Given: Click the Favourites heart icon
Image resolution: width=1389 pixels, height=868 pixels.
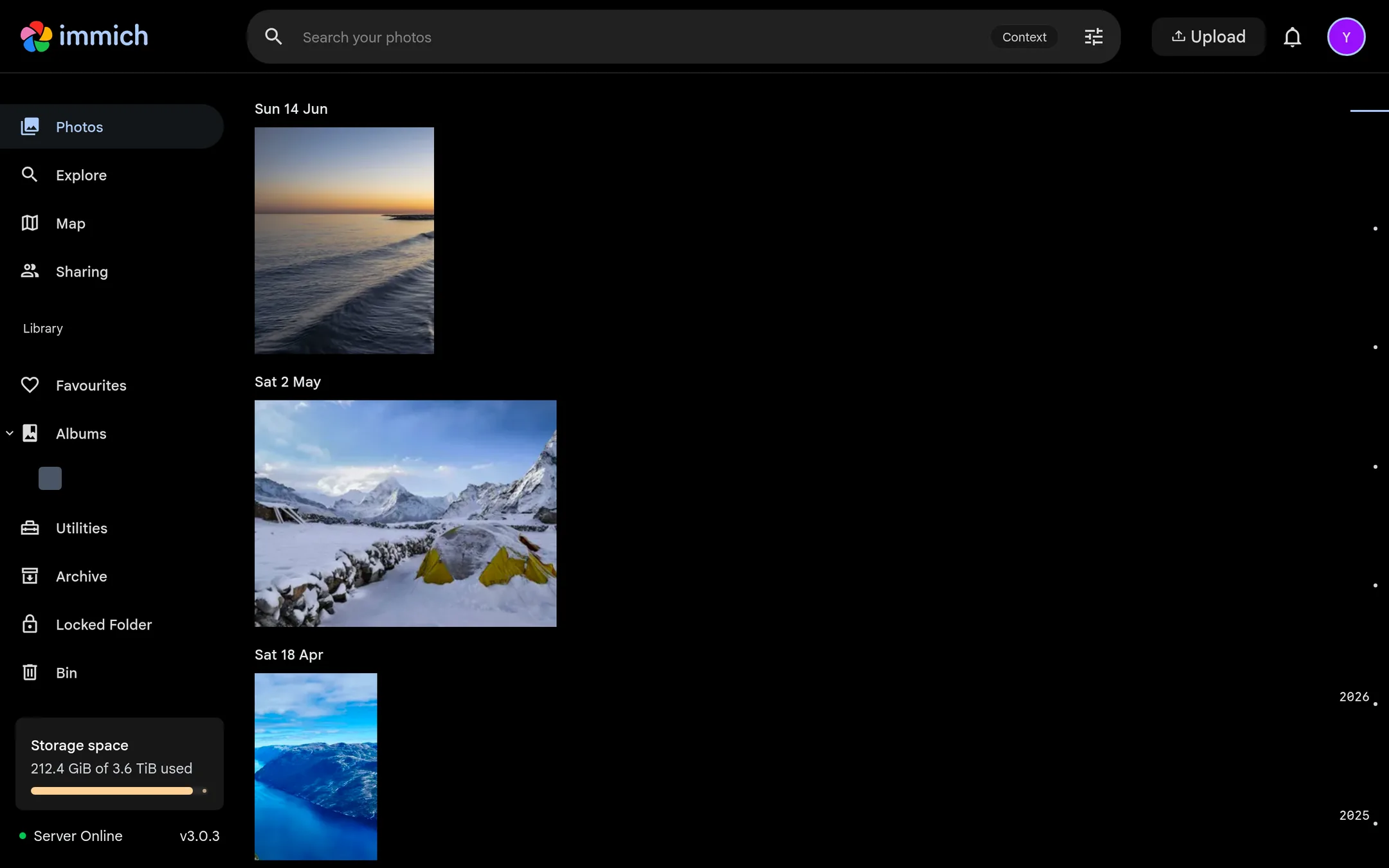Looking at the screenshot, I should point(30,385).
